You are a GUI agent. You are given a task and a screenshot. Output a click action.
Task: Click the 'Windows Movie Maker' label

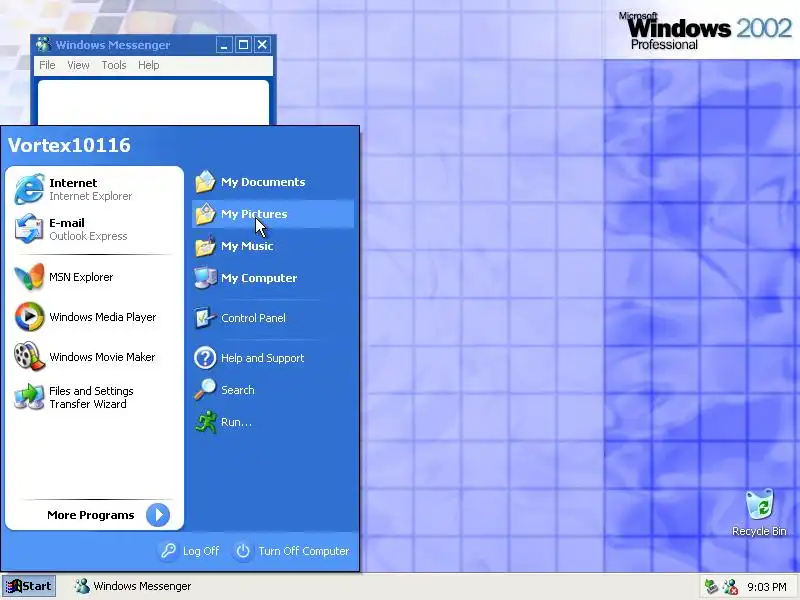pos(102,357)
